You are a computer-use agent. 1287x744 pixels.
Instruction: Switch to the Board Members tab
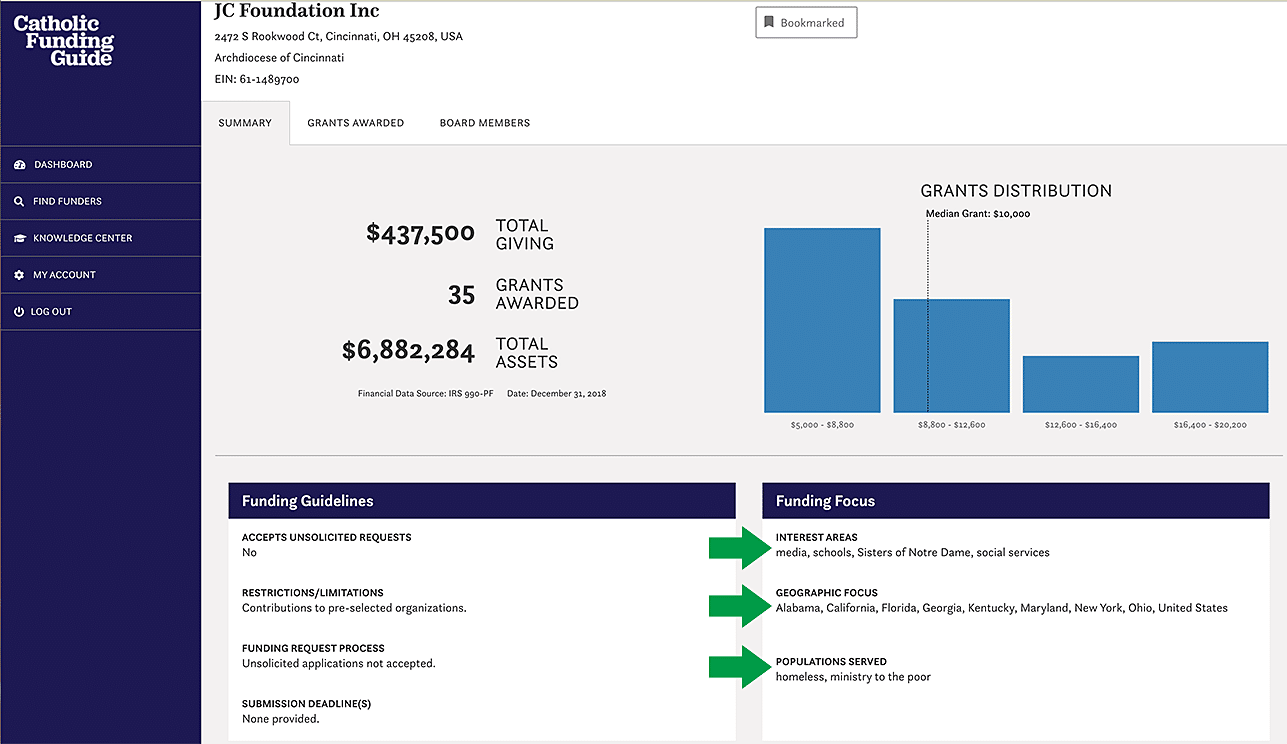(x=485, y=123)
